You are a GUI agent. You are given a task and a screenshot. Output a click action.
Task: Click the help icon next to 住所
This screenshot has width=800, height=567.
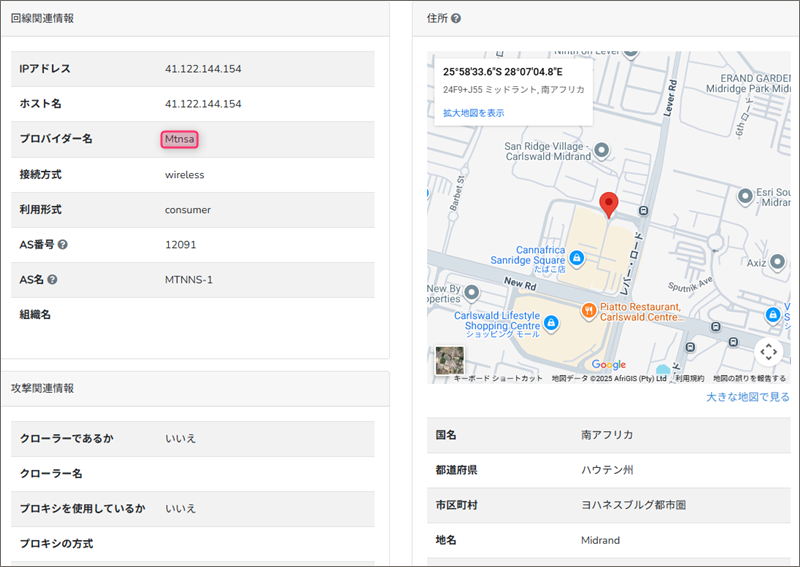click(x=456, y=18)
